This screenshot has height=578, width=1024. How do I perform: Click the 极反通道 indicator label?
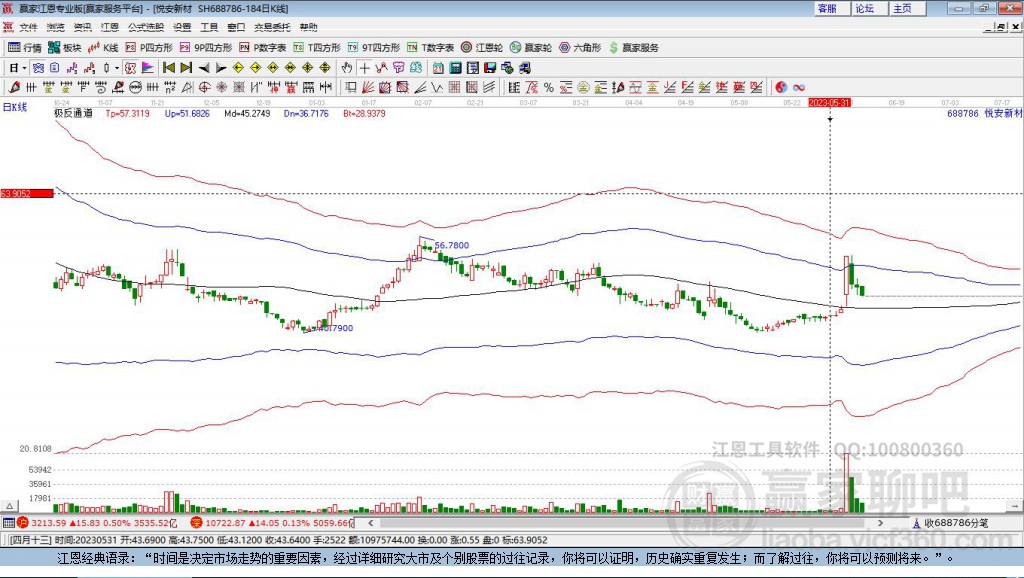click(x=73, y=113)
